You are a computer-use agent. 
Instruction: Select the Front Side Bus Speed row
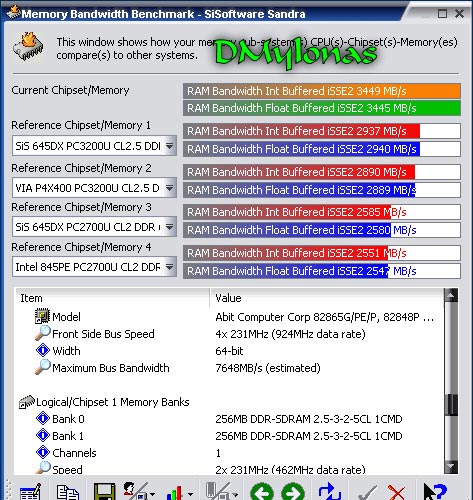tap(229, 334)
